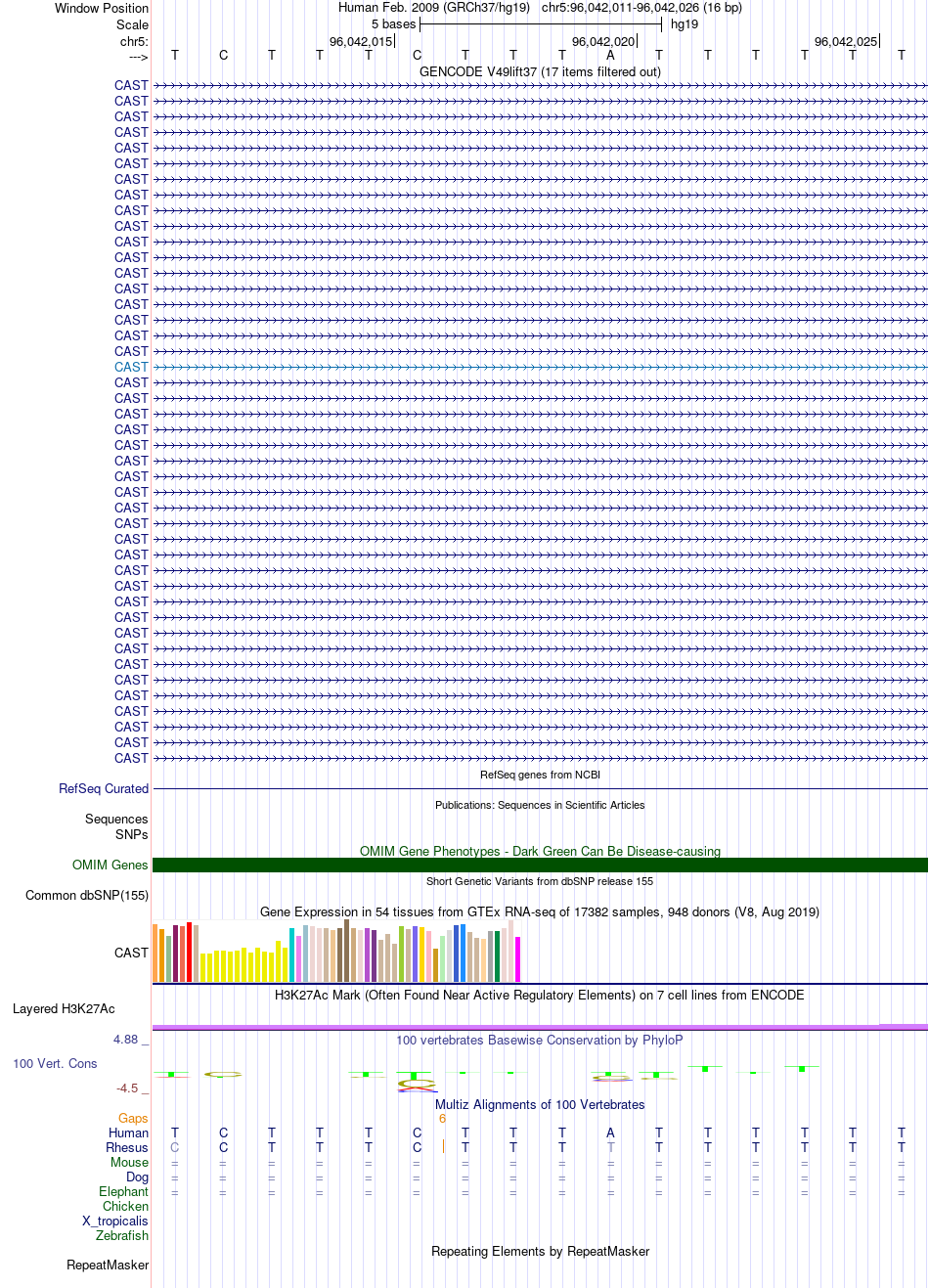Click the magenta bar ending GTEx chart

pyautogui.click(x=518, y=958)
